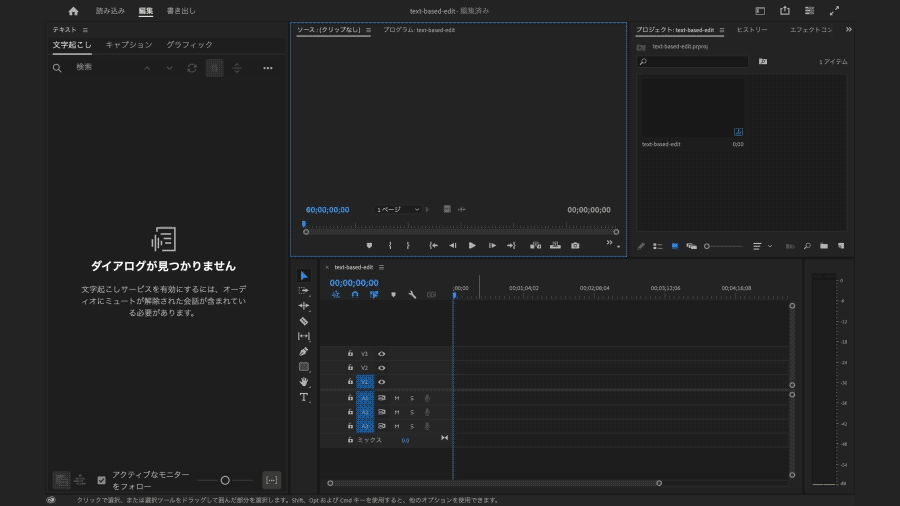Select the Track Select Forward tool
This screenshot has height=506, width=900.
pyautogui.click(x=304, y=291)
